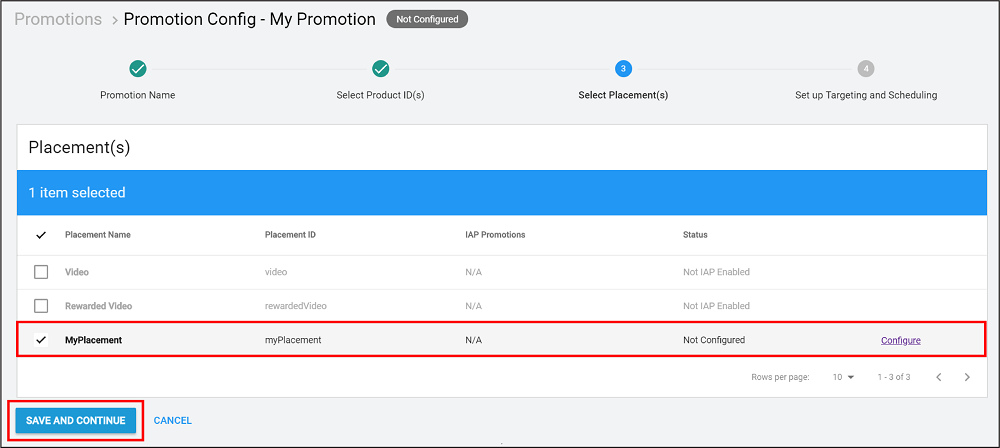This screenshot has height=448, width=1000.
Task: Click the Not Configured status of MyPlacement
Action: (x=714, y=340)
